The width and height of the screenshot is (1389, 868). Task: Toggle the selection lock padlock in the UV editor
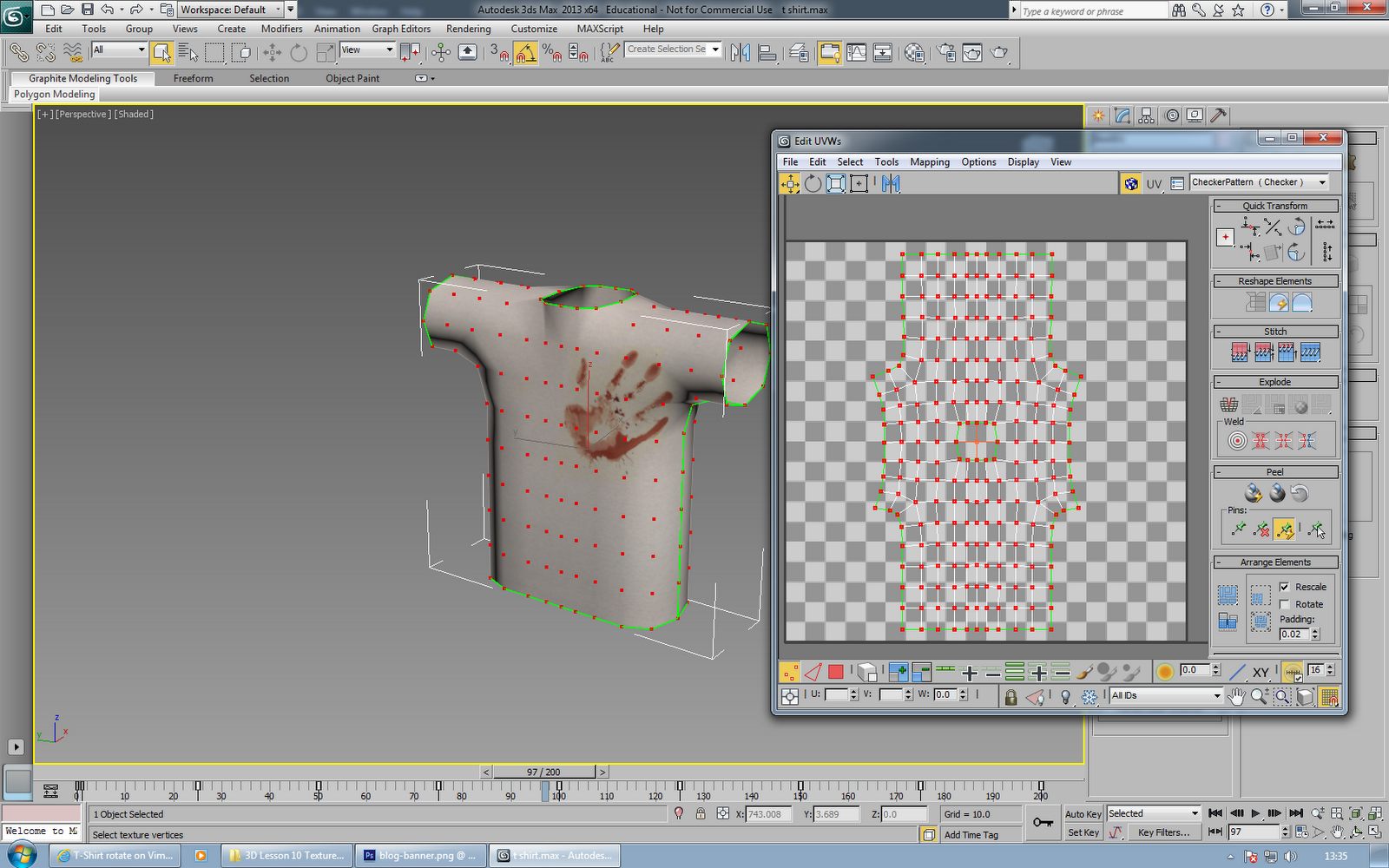coord(1011,695)
